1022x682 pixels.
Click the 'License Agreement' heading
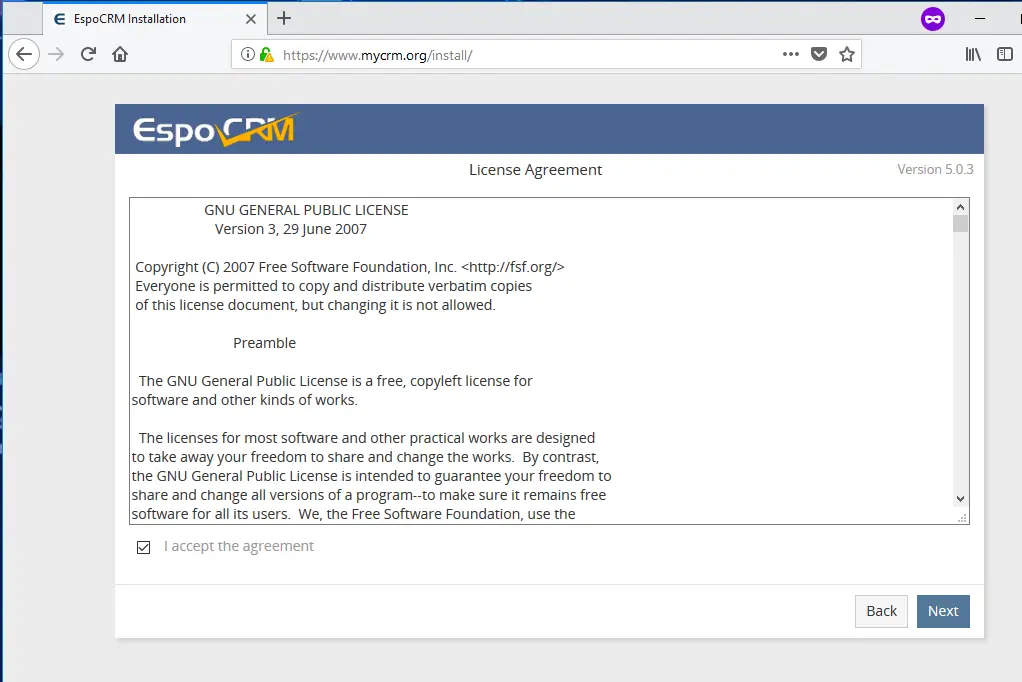tap(535, 170)
